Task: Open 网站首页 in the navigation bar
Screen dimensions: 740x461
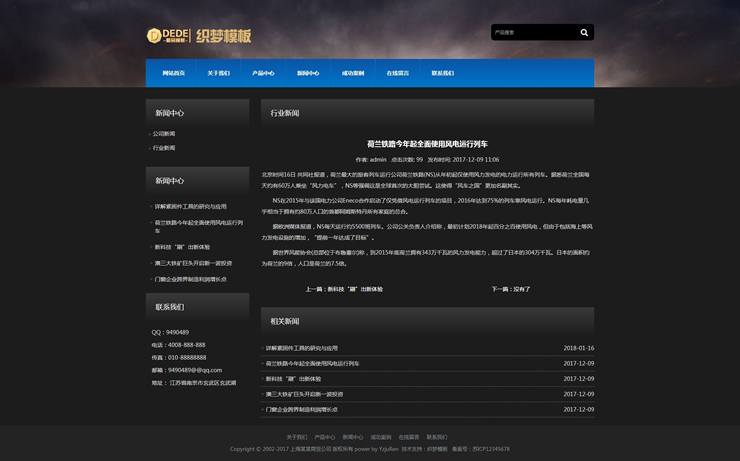Action: tap(173, 73)
